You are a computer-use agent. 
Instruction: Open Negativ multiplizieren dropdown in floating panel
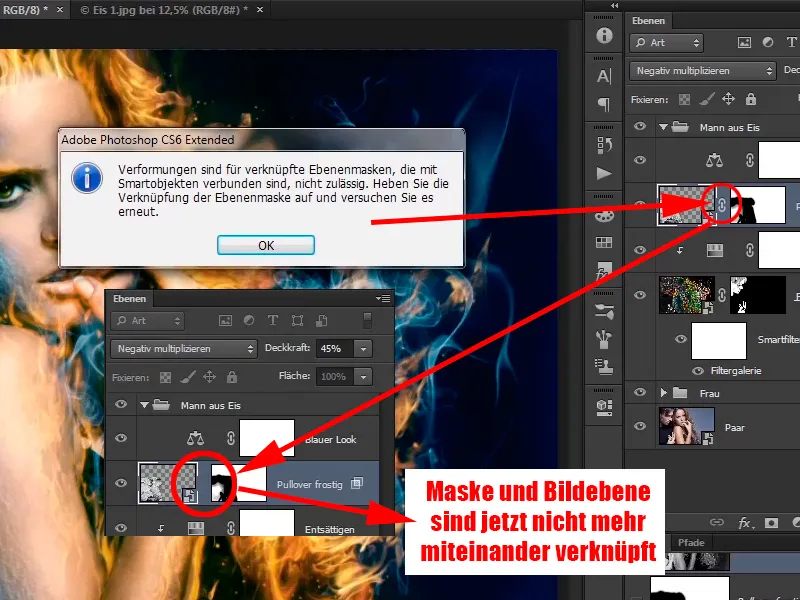tap(184, 348)
